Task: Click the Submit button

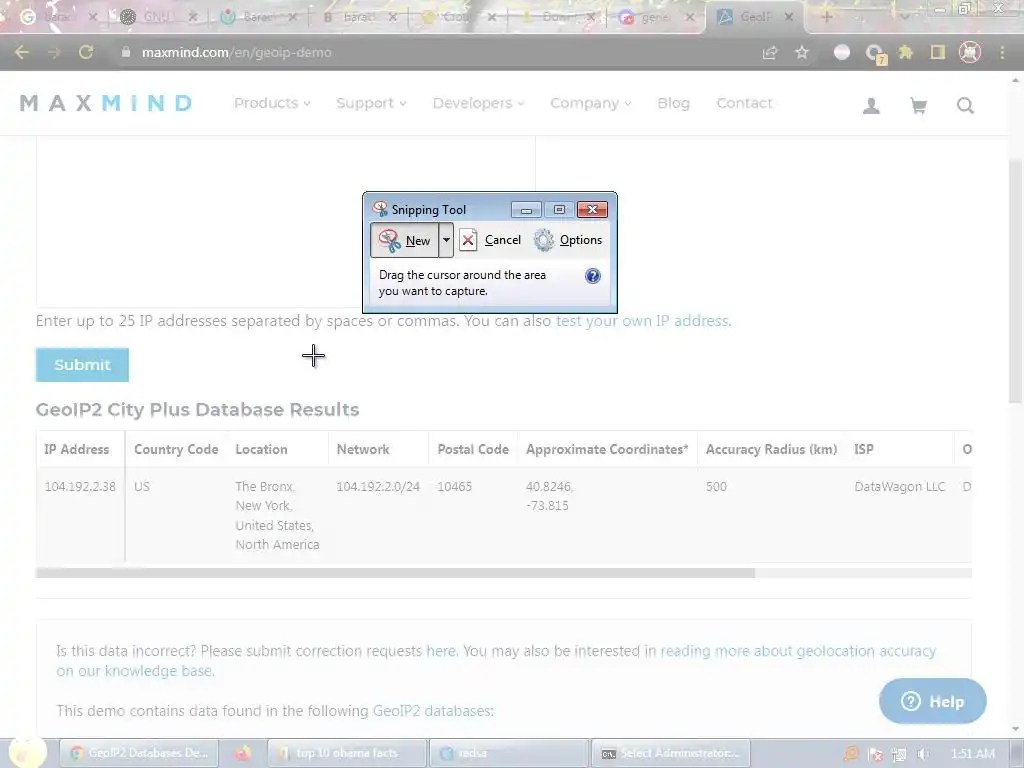Action: [82, 365]
